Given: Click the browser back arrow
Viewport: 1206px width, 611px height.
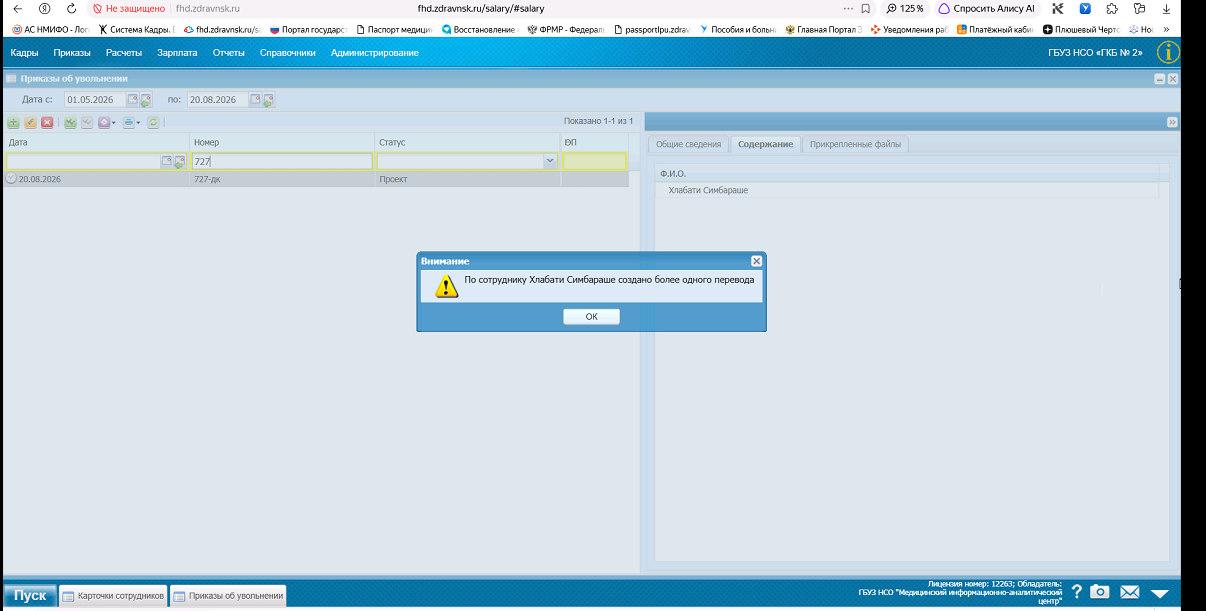Looking at the screenshot, I should pyautogui.click(x=17, y=8).
